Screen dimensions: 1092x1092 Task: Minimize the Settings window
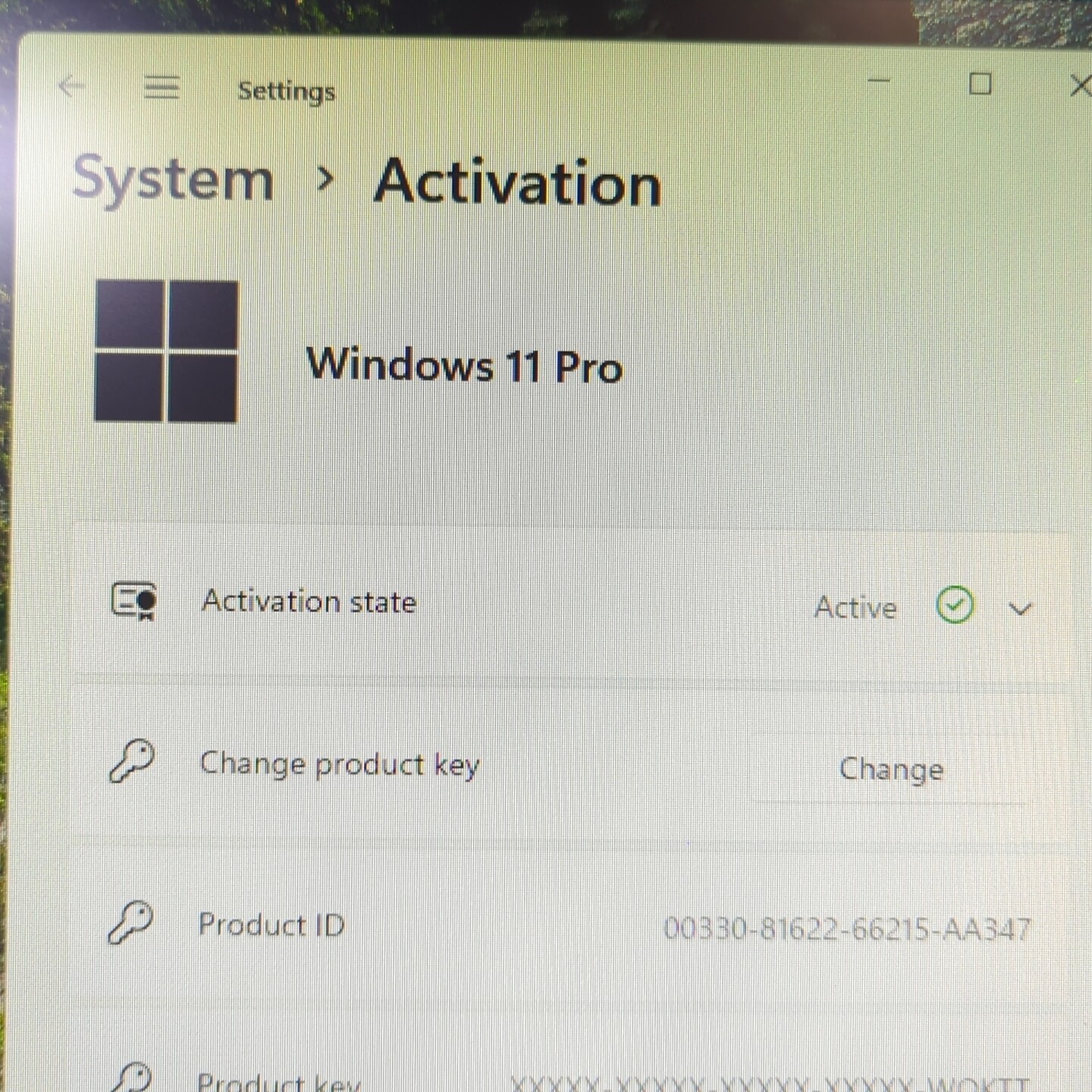point(879,80)
